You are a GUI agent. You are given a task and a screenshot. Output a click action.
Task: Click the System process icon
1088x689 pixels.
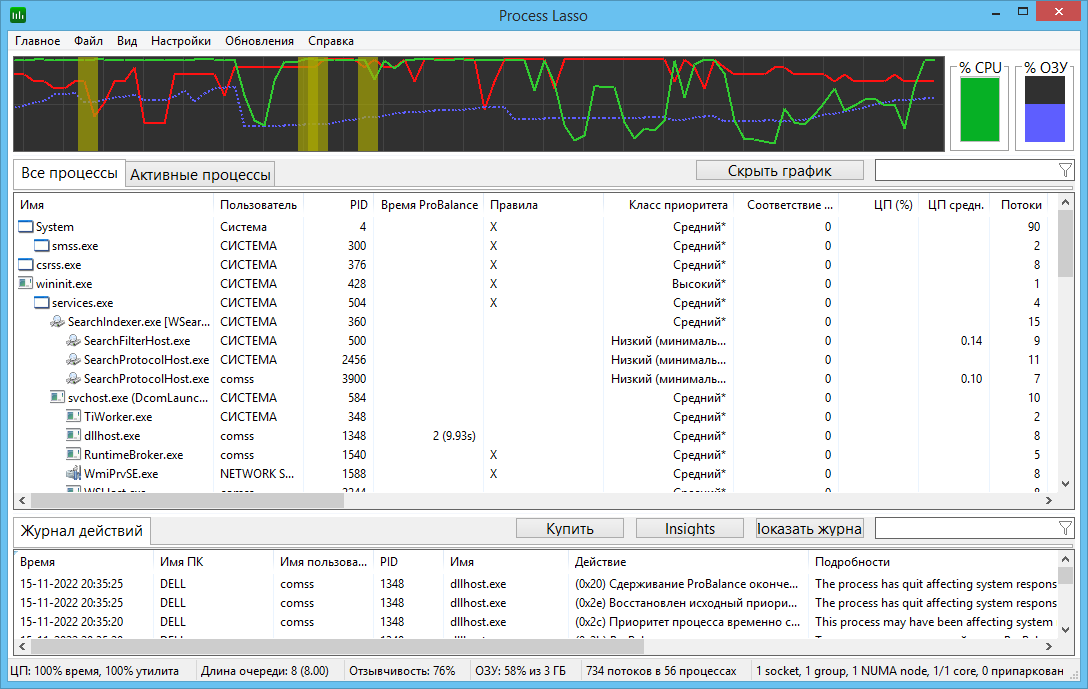tap(26, 227)
